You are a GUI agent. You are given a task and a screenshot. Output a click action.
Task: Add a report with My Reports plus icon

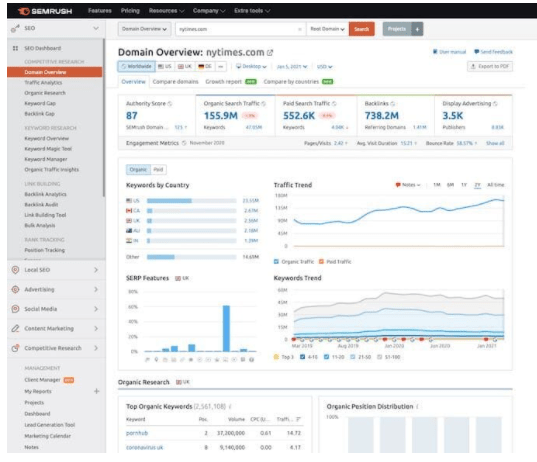(x=97, y=391)
